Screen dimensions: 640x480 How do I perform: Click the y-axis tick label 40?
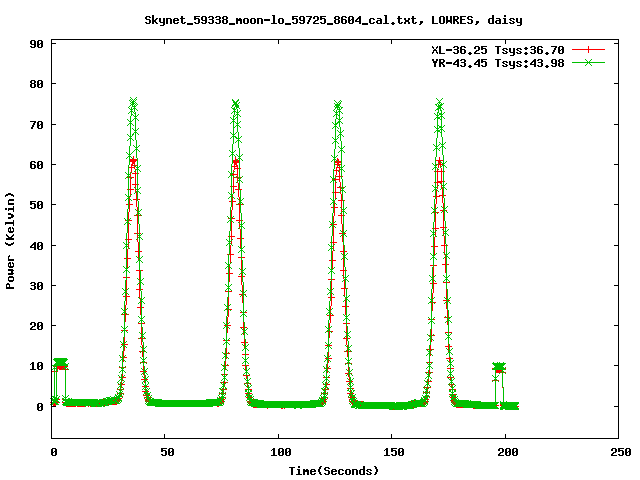pos(36,246)
